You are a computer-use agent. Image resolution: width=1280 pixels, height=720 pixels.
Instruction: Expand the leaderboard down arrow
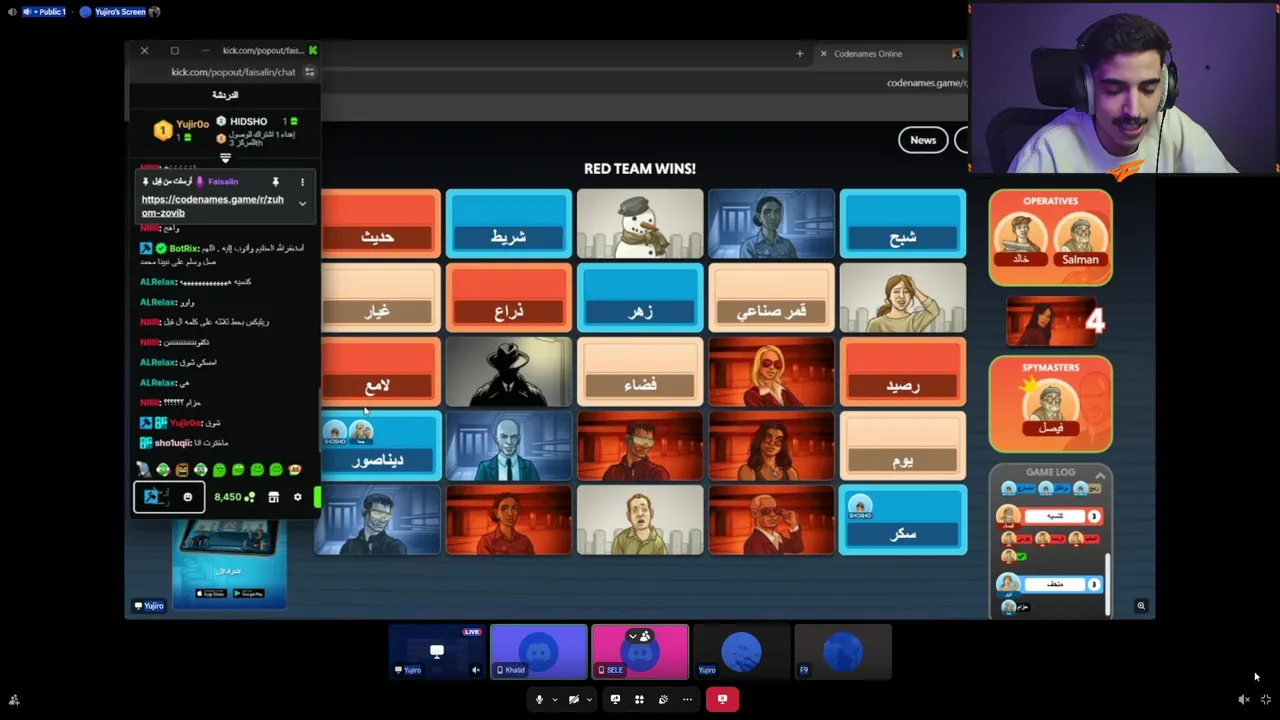coord(225,158)
